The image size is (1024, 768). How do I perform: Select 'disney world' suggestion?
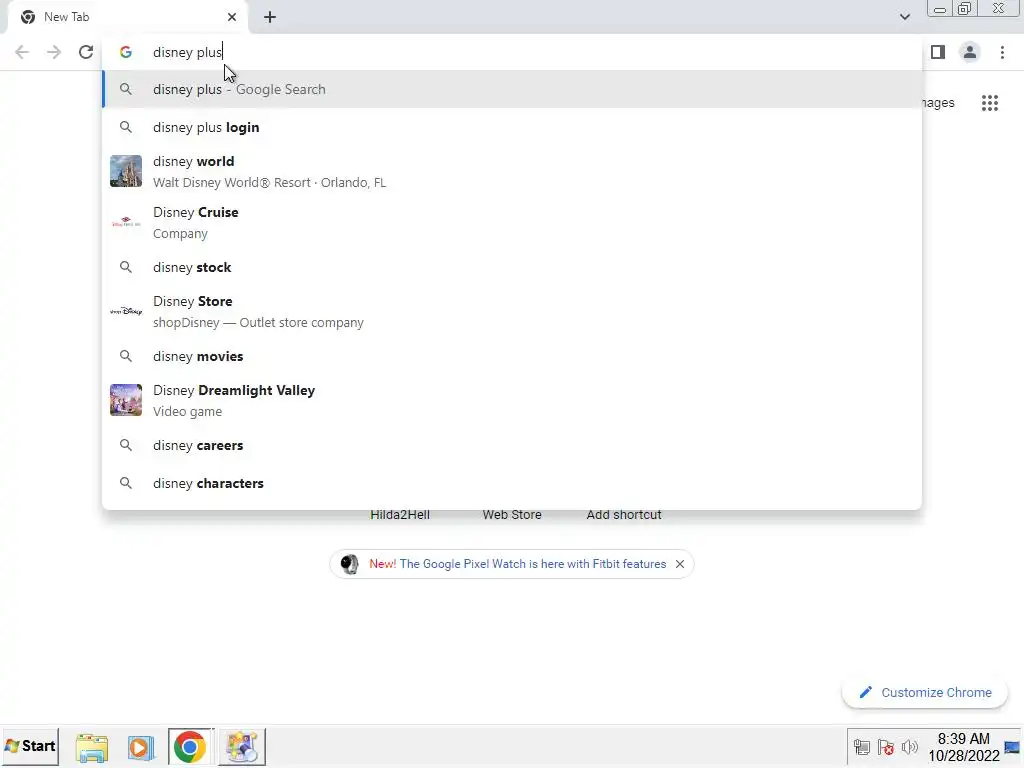point(512,171)
